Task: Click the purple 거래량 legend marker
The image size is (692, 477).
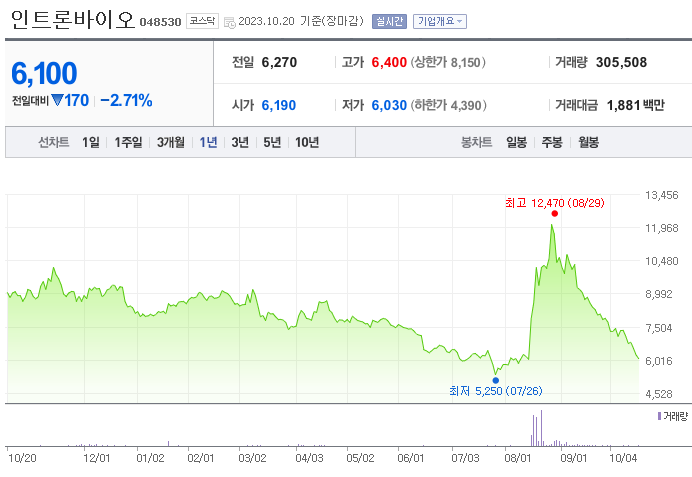Action: (x=659, y=416)
